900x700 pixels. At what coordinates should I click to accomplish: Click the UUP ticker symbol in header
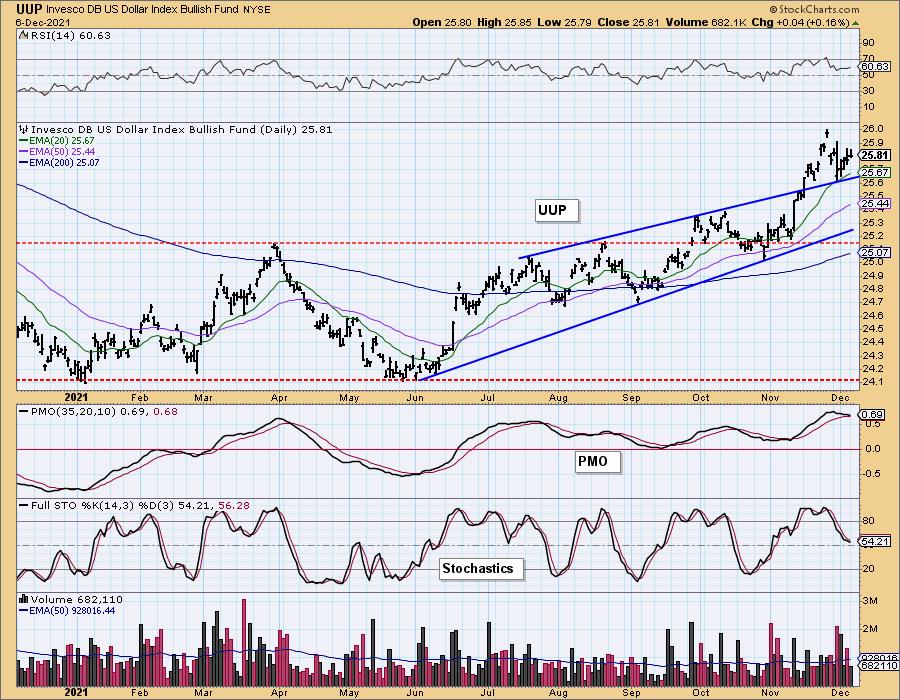(x=28, y=9)
